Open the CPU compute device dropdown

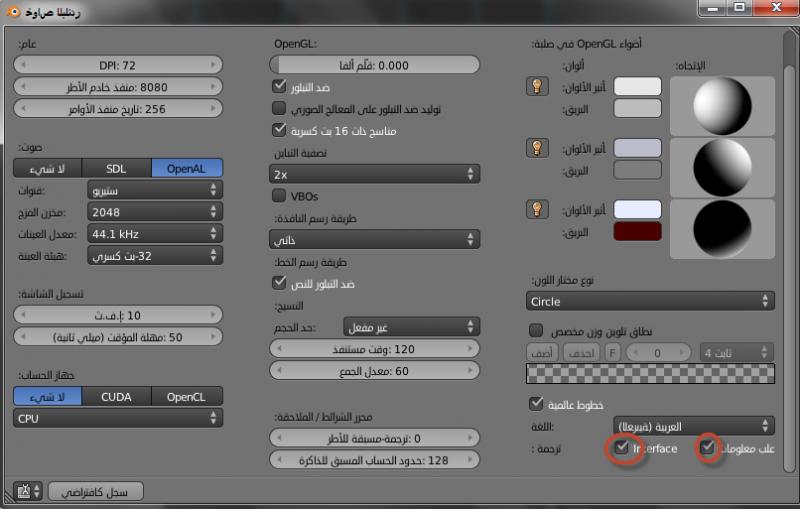tap(118, 418)
